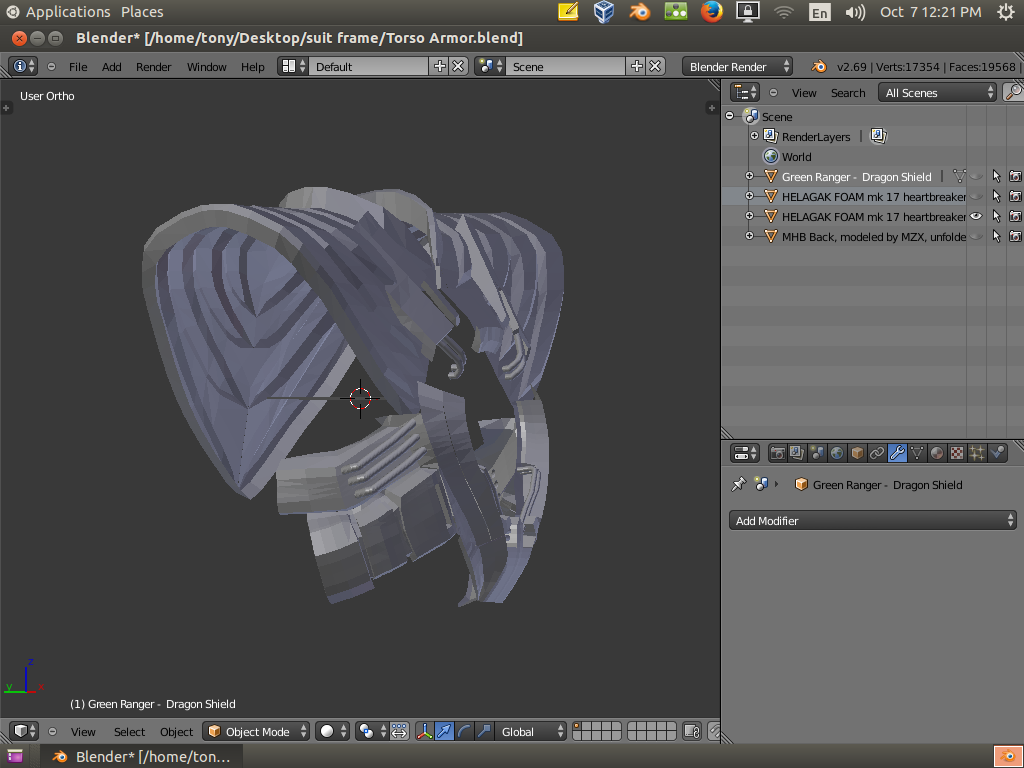The image size is (1024, 768).
Task: Click the Outliner editor type selector icon
Action: coord(744,92)
